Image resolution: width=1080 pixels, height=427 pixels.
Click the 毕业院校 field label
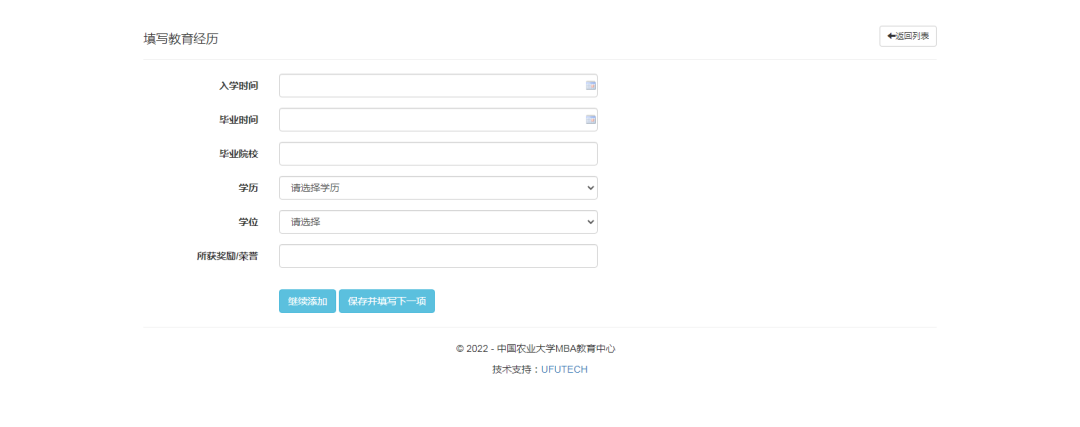pos(238,154)
